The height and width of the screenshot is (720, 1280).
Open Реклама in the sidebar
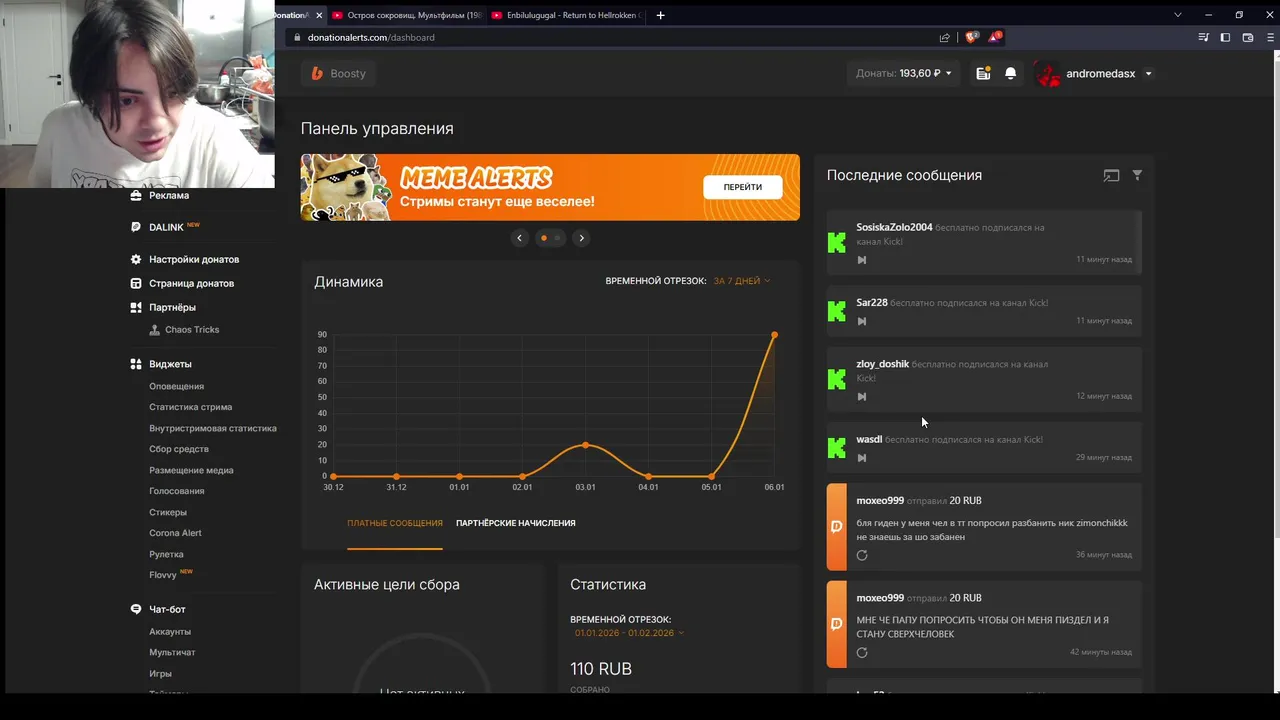[x=169, y=196]
